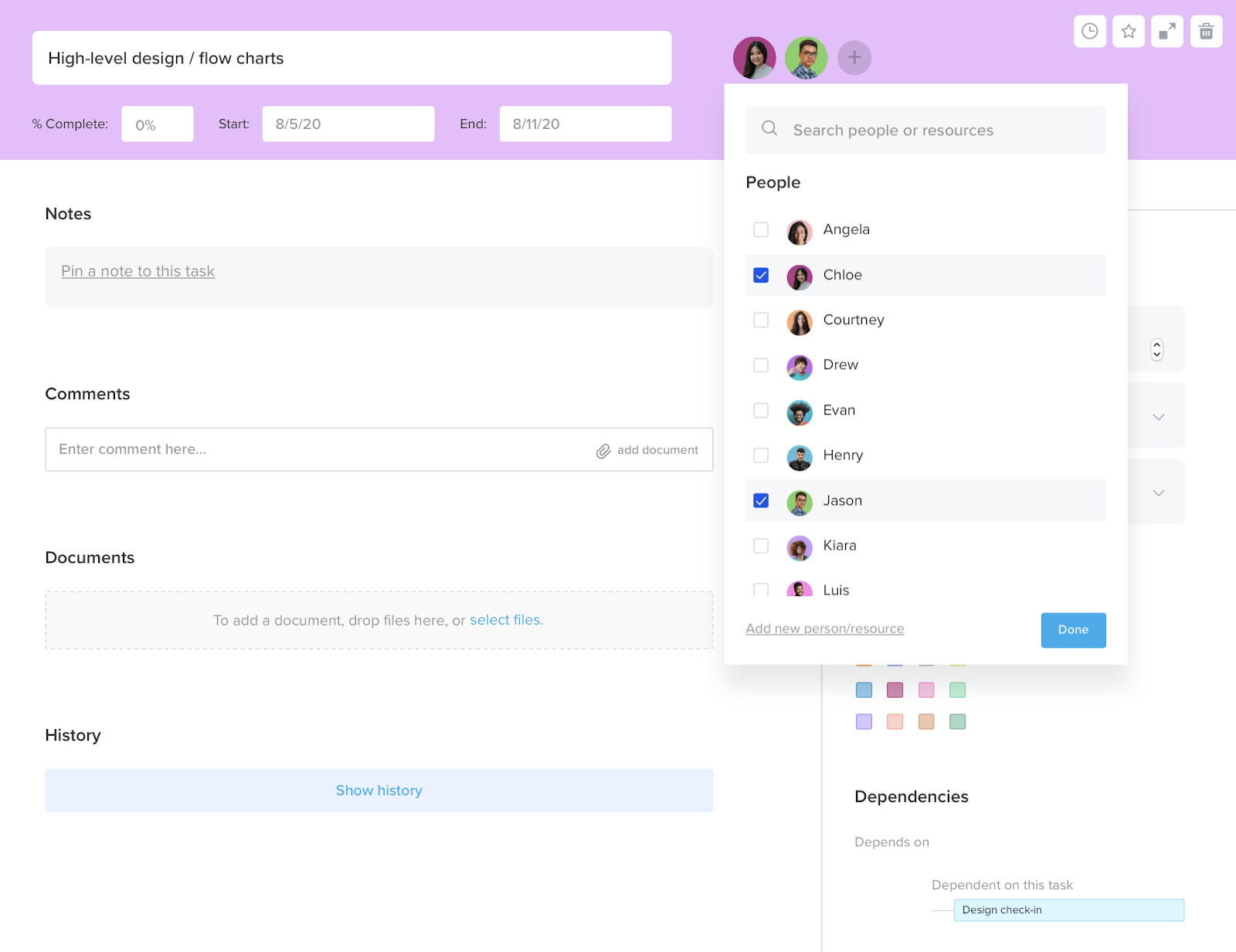The height and width of the screenshot is (952, 1236).
Task: Check the Angela checkbox
Action: tap(761, 229)
